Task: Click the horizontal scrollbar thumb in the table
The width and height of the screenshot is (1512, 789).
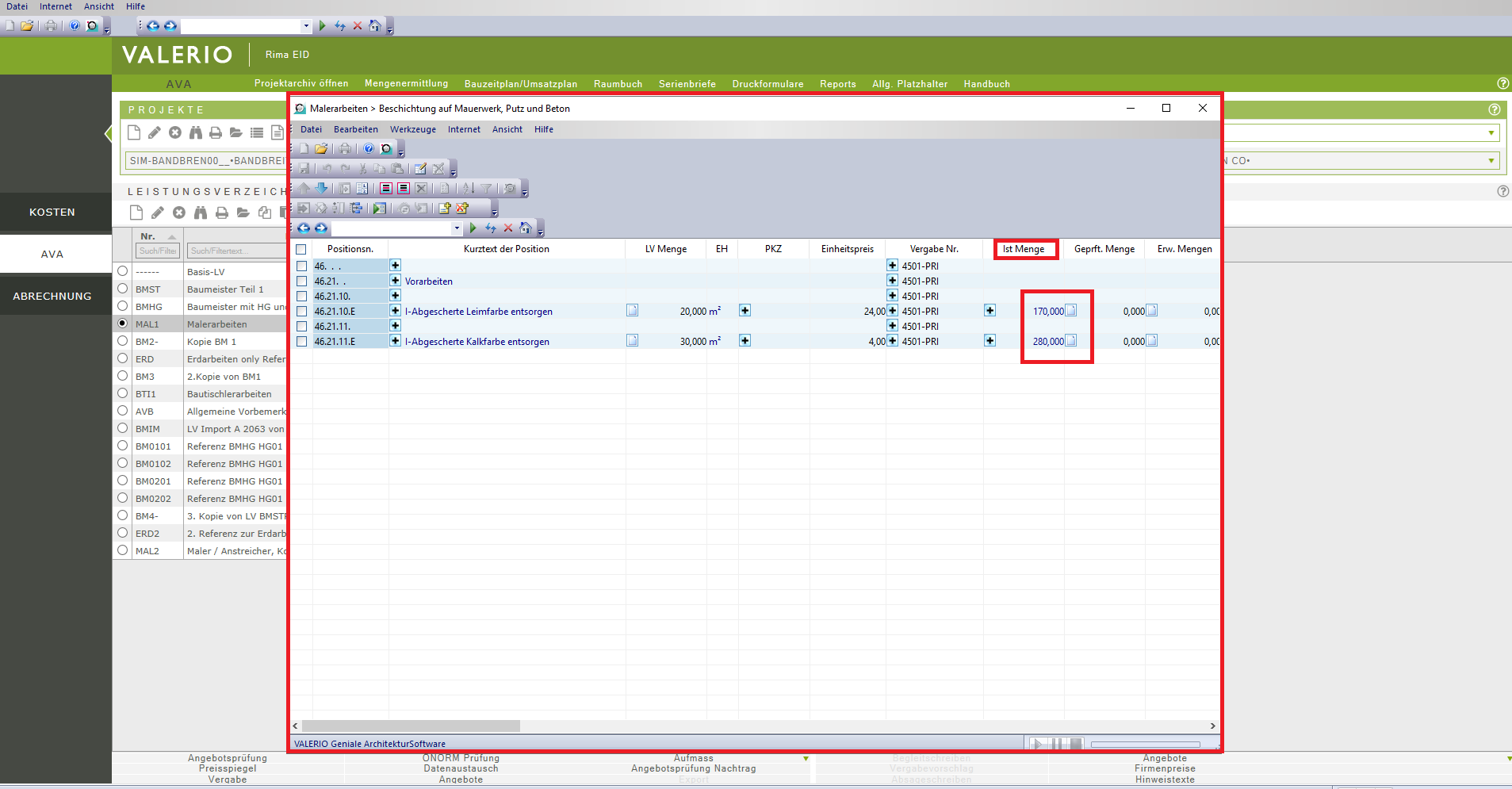Action: point(411,726)
